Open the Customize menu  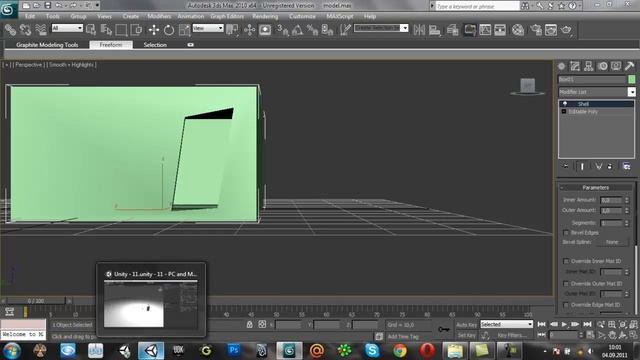click(x=302, y=16)
